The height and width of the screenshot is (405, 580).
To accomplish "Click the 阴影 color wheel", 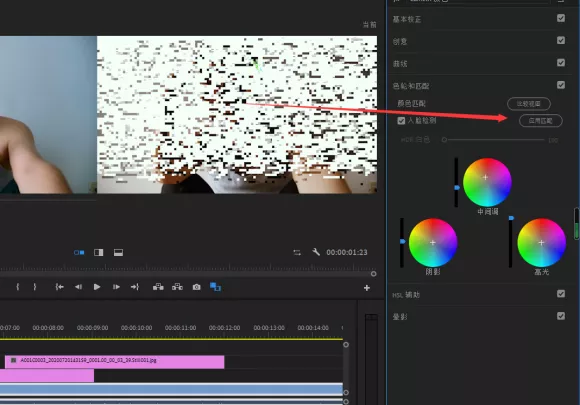I will pos(433,242).
